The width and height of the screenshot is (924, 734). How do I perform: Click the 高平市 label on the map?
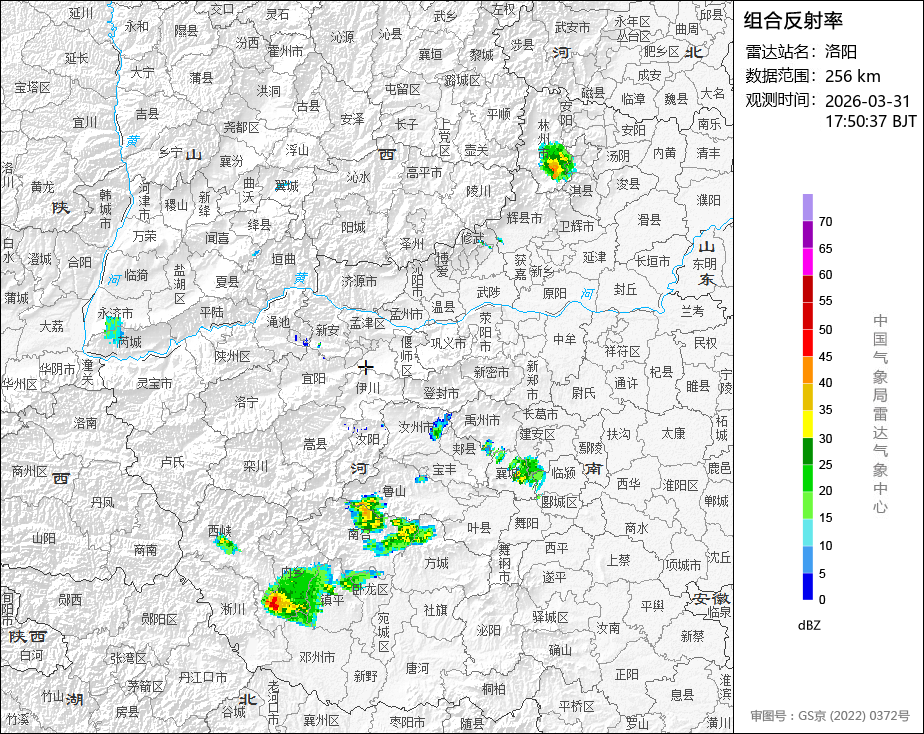424,173
